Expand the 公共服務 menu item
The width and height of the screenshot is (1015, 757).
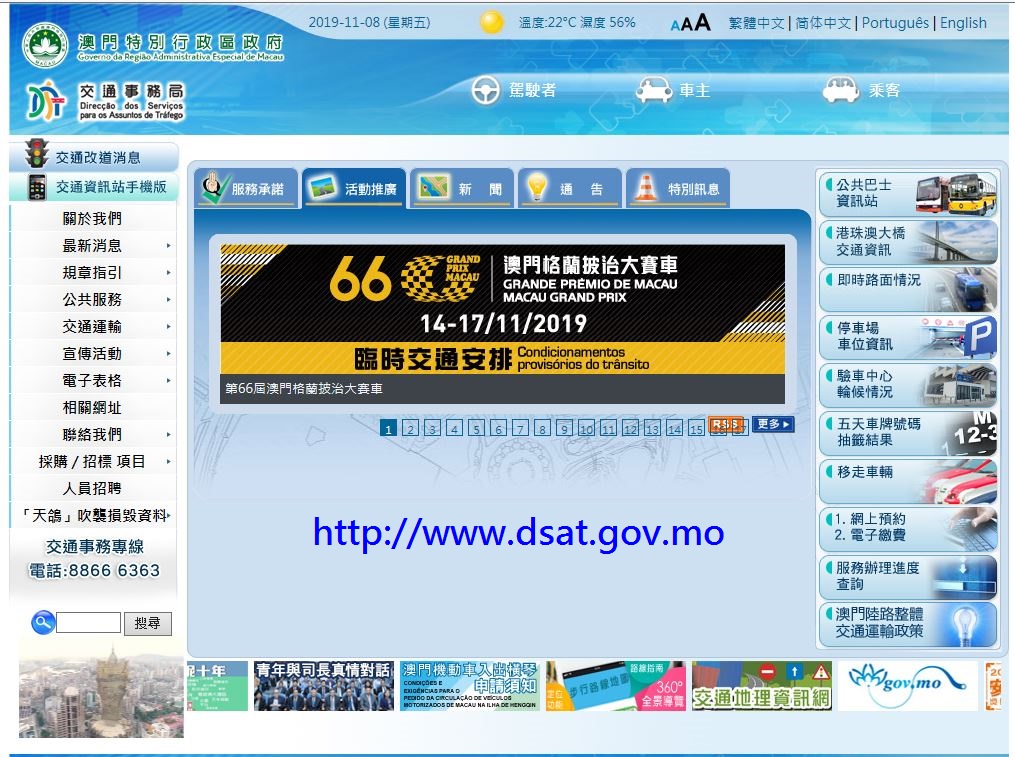pos(92,300)
